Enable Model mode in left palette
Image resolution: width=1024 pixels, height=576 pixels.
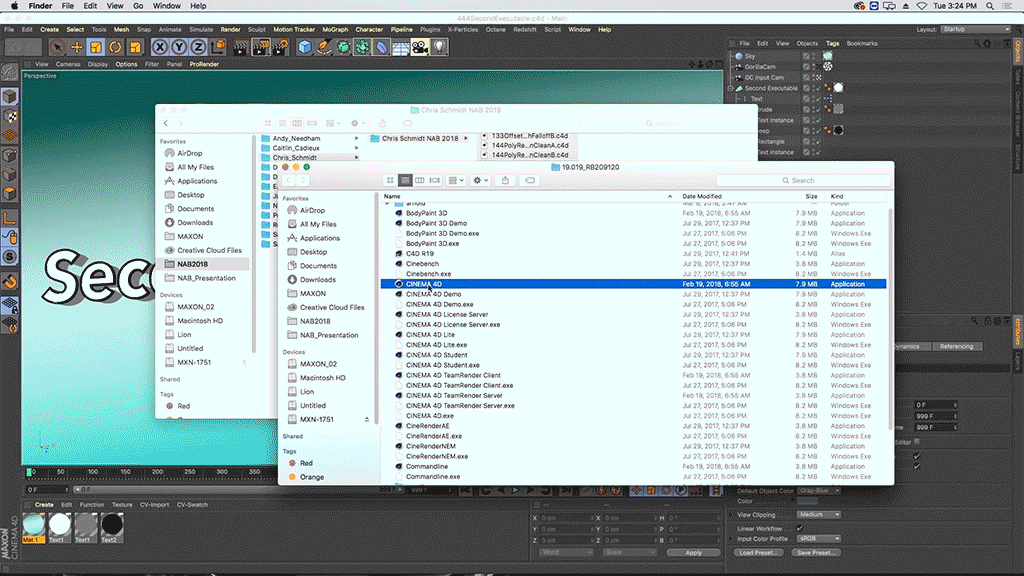coord(10,97)
